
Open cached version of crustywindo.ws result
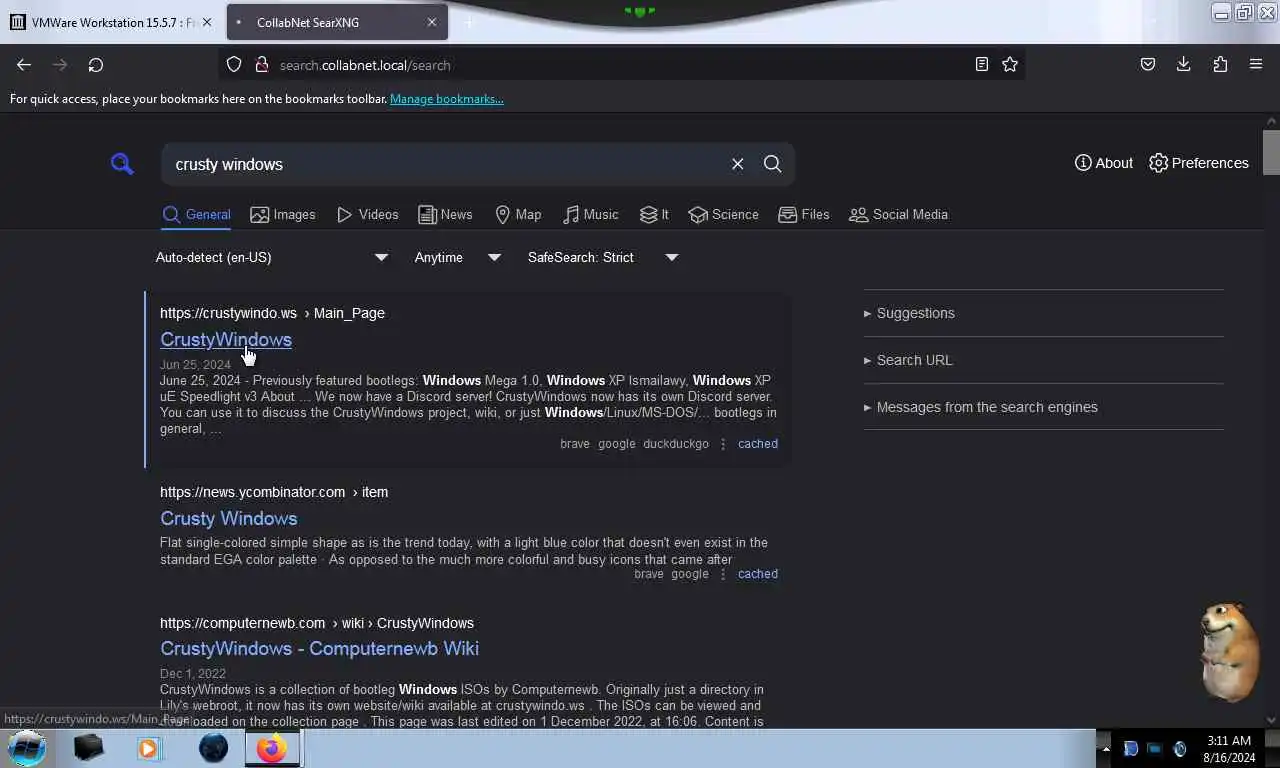click(758, 444)
